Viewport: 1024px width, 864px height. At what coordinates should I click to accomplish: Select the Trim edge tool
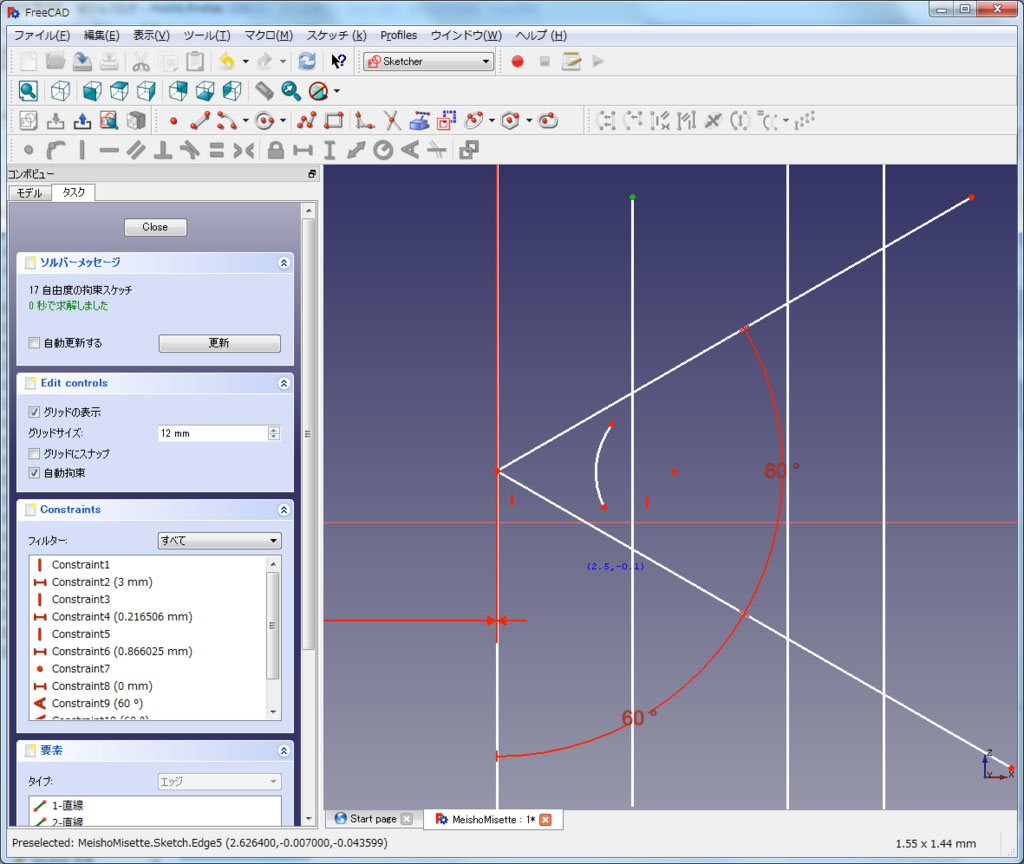pyautogui.click(x=392, y=121)
